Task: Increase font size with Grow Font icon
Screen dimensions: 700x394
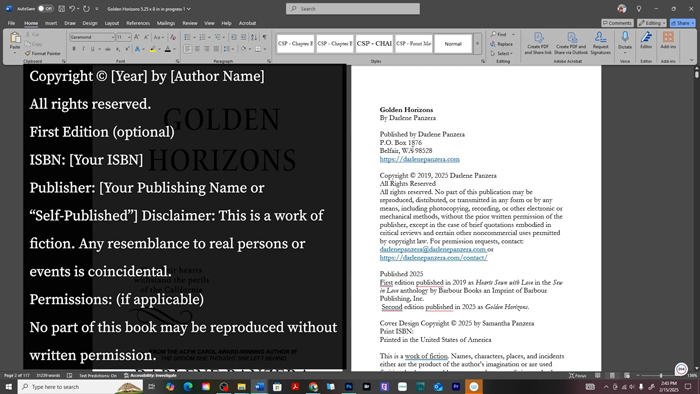Action: (x=137, y=37)
